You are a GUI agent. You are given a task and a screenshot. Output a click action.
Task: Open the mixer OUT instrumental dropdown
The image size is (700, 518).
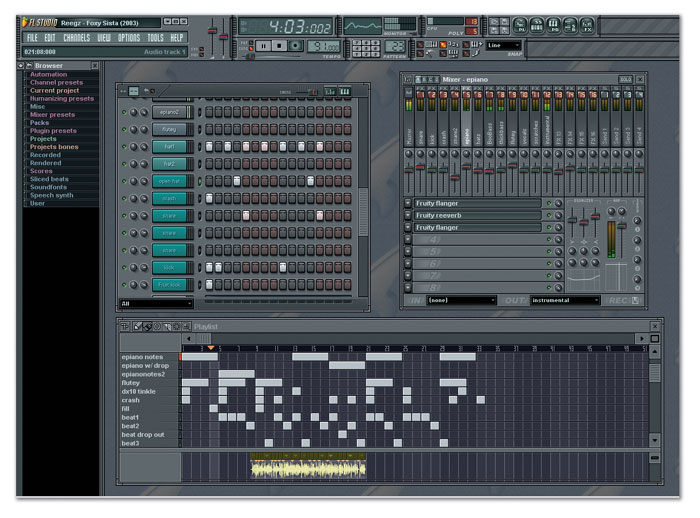click(x=565, y=301)
